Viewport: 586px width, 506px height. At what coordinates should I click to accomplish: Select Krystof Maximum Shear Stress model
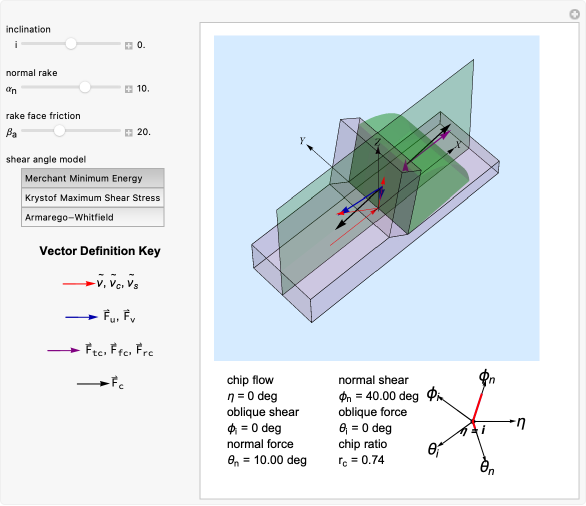tap(93, 198)
